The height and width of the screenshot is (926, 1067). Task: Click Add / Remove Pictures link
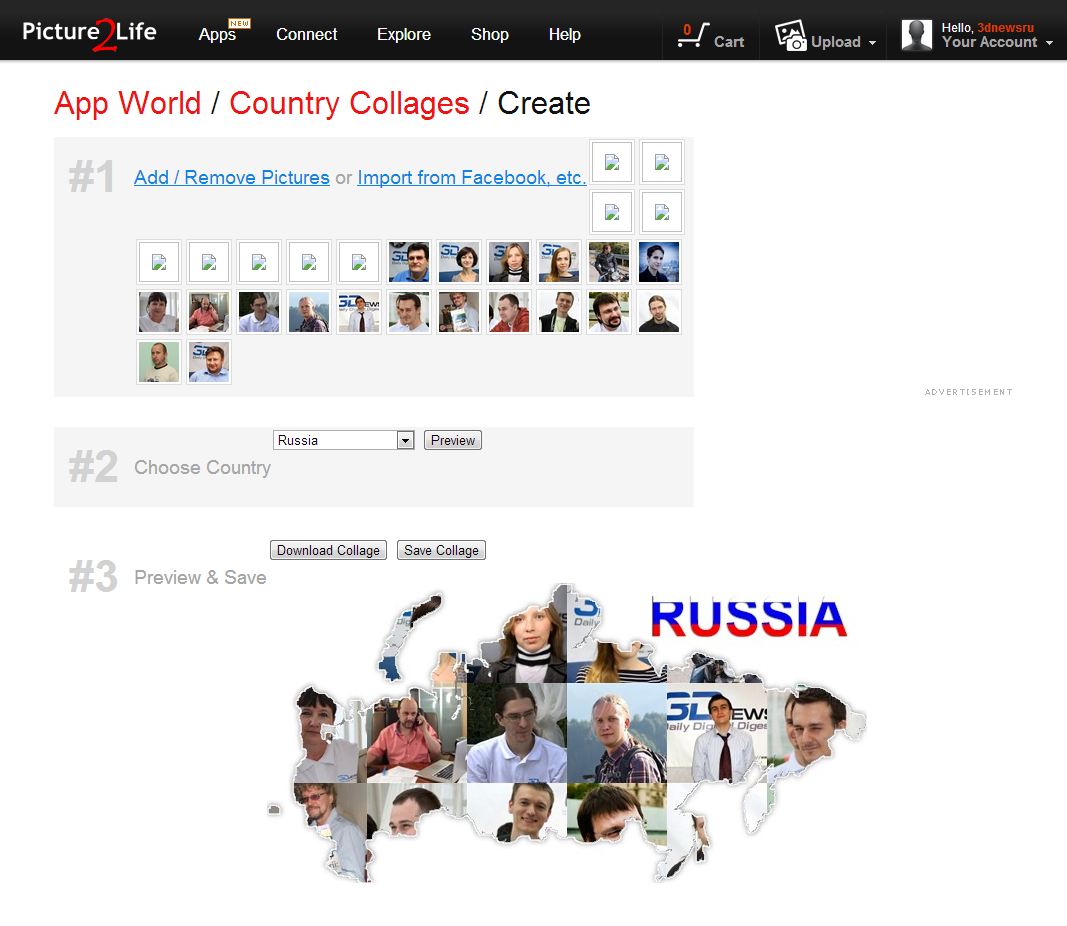pos(232,177)
